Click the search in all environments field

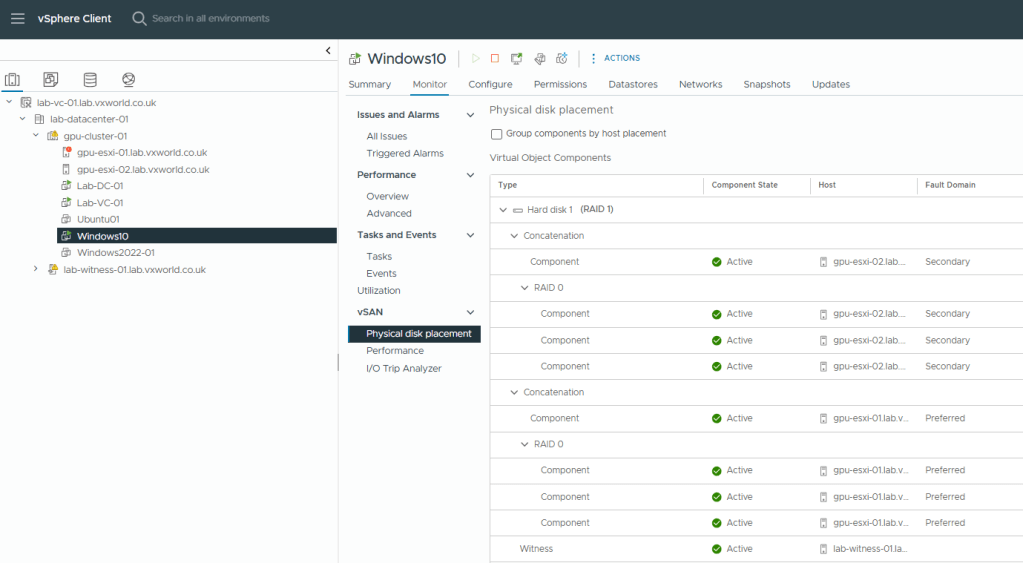point(210,18)
